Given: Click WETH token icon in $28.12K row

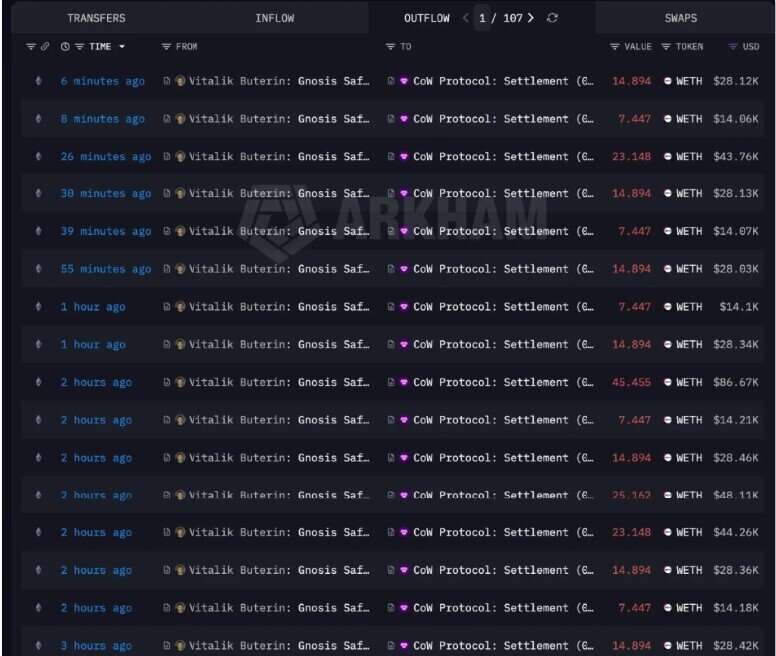Looking at the screenshot, I should pos(668,81).
